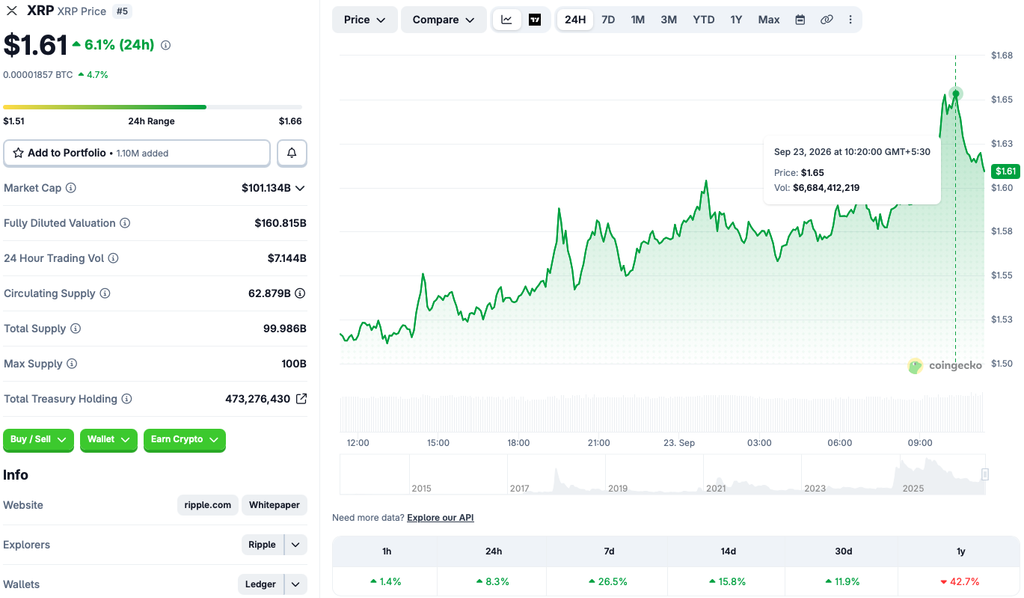Click the "#5" rank badge
Image resolution: width=1024 pixels, height=598 pixels.
tap(122, 11)
